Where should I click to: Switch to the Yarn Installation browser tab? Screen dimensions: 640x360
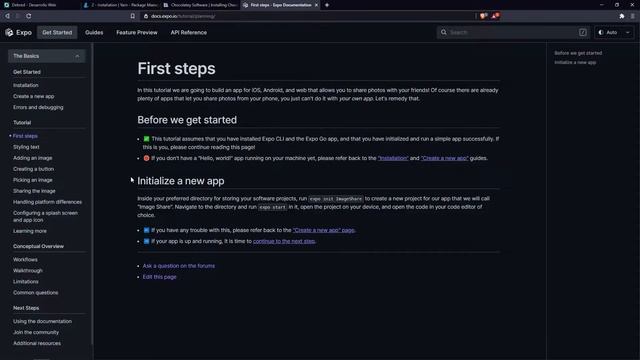pyautogui.click(x=120, y=5)
